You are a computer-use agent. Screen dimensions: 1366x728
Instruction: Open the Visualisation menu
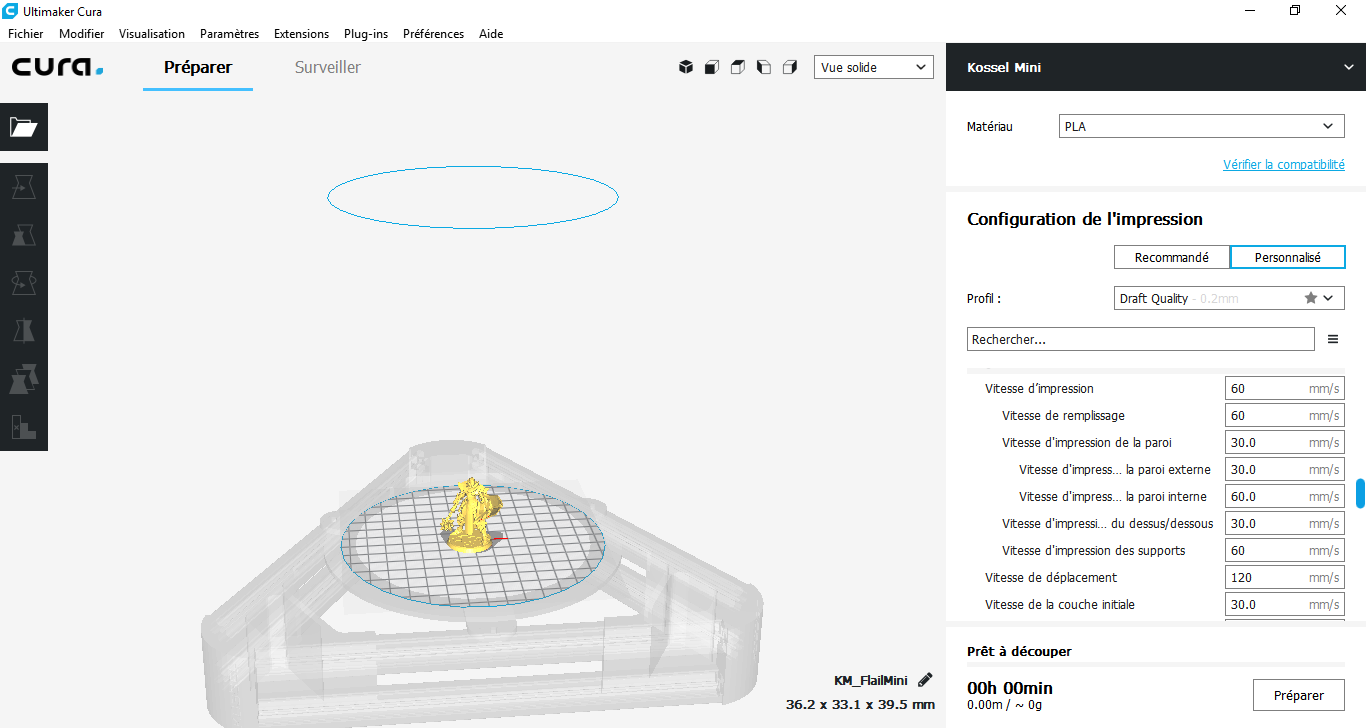(152, 33)
